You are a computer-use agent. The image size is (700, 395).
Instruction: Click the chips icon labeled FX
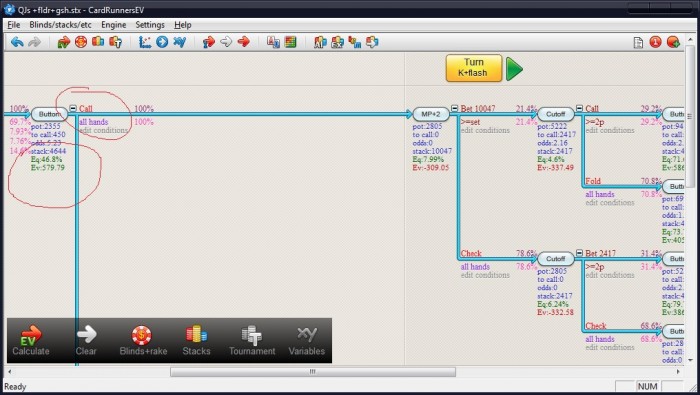(337, 42)
